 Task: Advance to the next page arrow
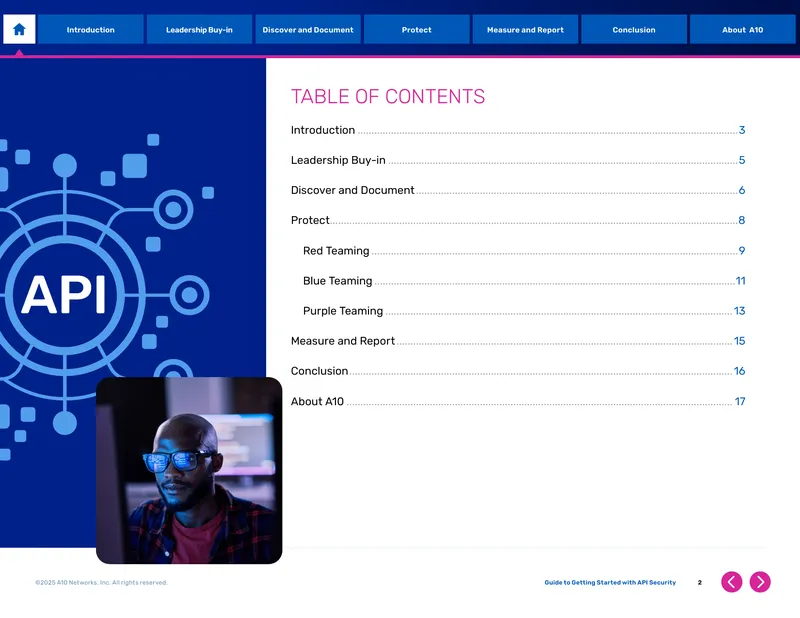click(x=760, y=582)
